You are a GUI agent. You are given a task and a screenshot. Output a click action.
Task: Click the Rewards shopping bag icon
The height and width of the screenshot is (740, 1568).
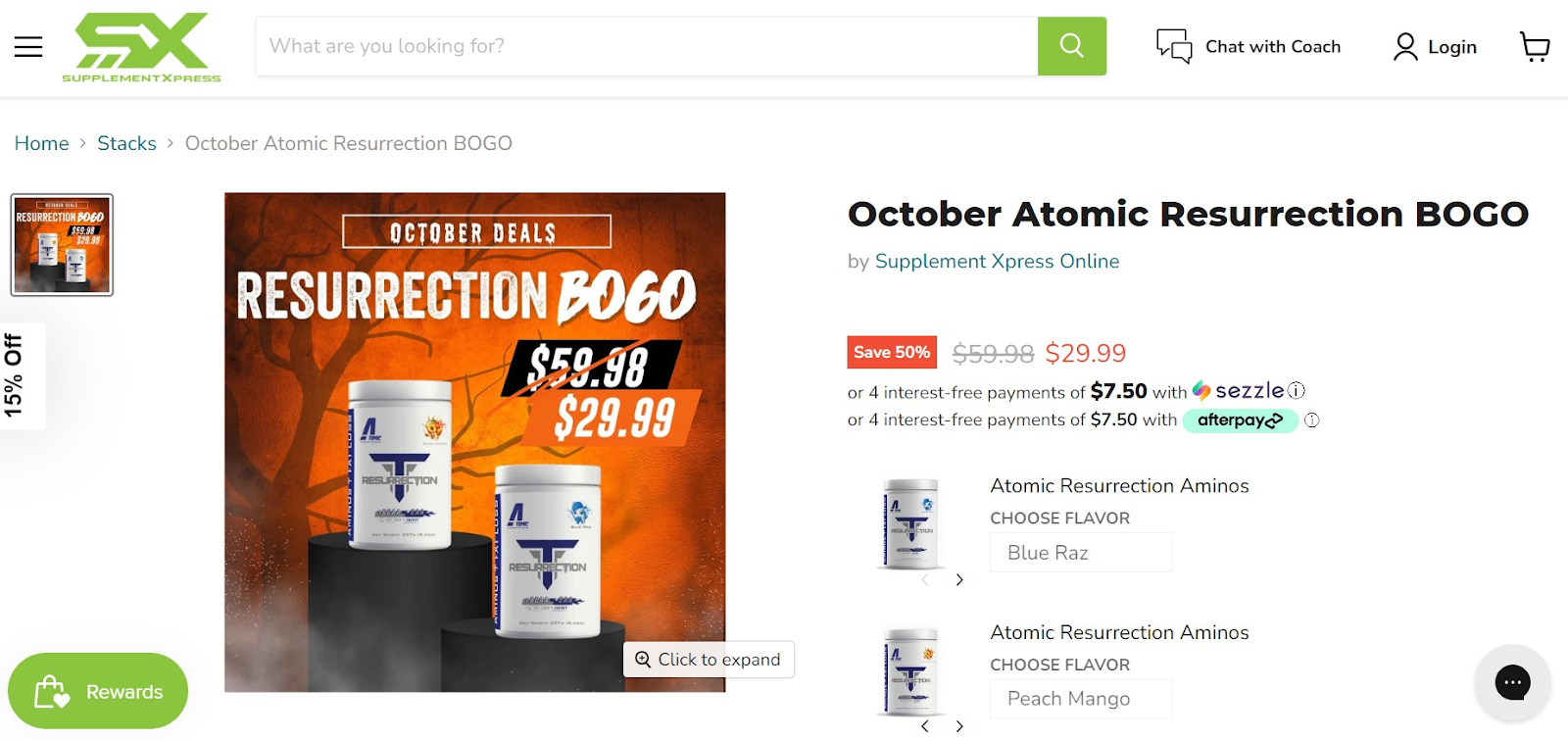pyautogui.click(x=52, y=691)
